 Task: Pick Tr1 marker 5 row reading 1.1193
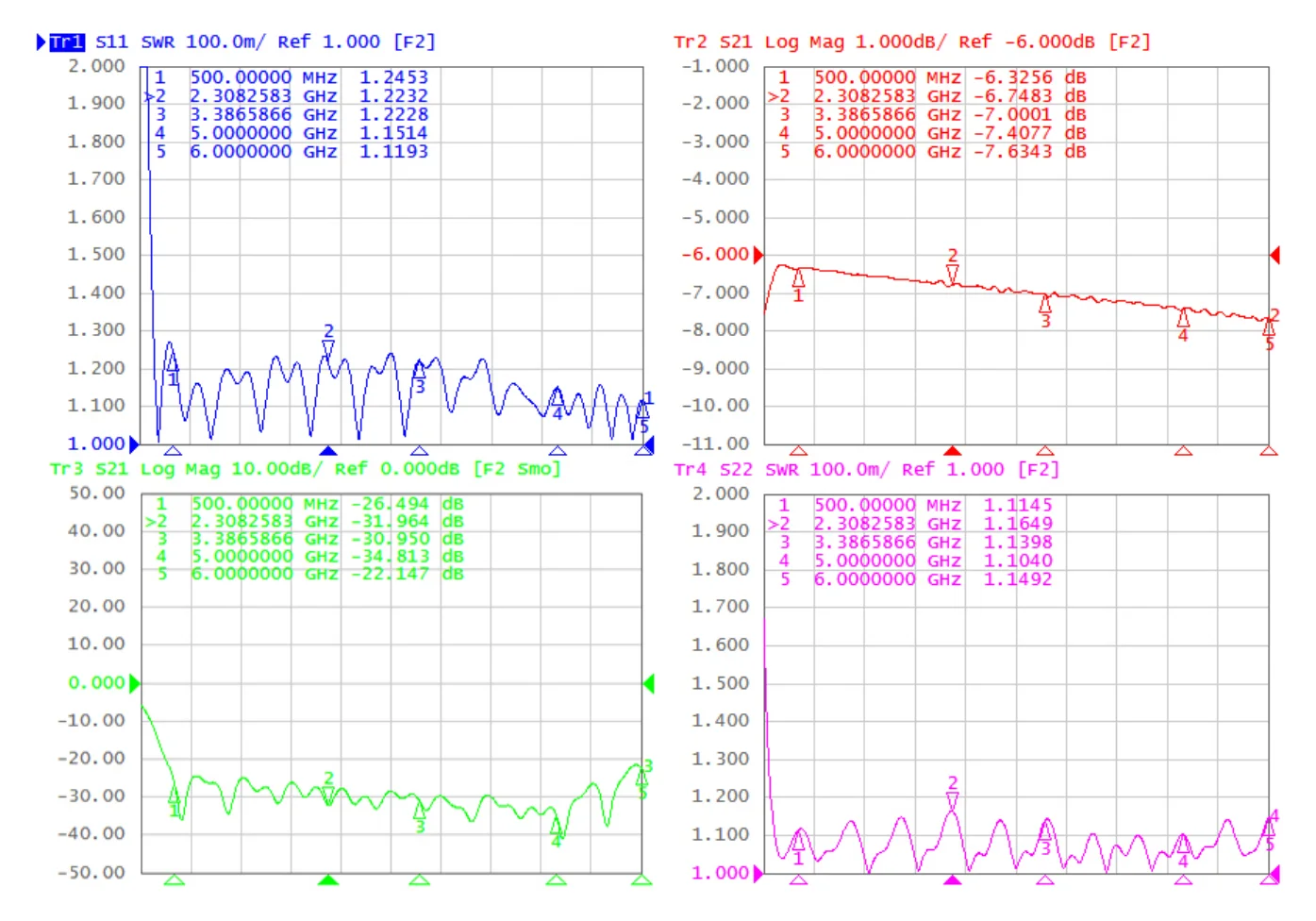pos(292,152)
